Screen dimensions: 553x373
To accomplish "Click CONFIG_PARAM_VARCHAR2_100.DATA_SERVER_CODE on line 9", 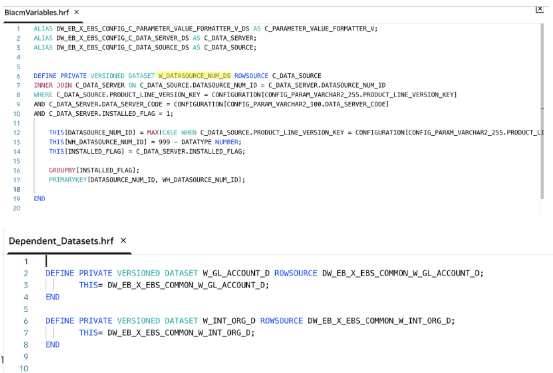I will (x=306, y=104).
